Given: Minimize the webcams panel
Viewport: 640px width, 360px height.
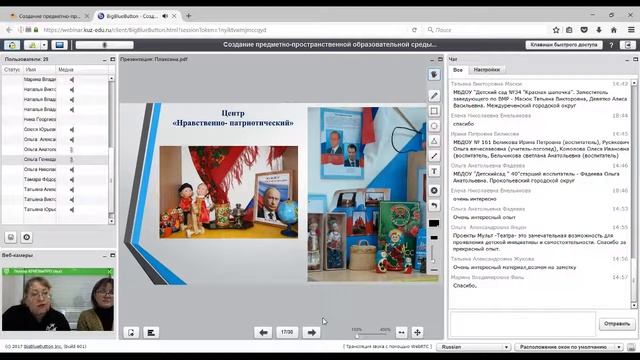Looking at the screenshot, I should (x=104, y=256).
